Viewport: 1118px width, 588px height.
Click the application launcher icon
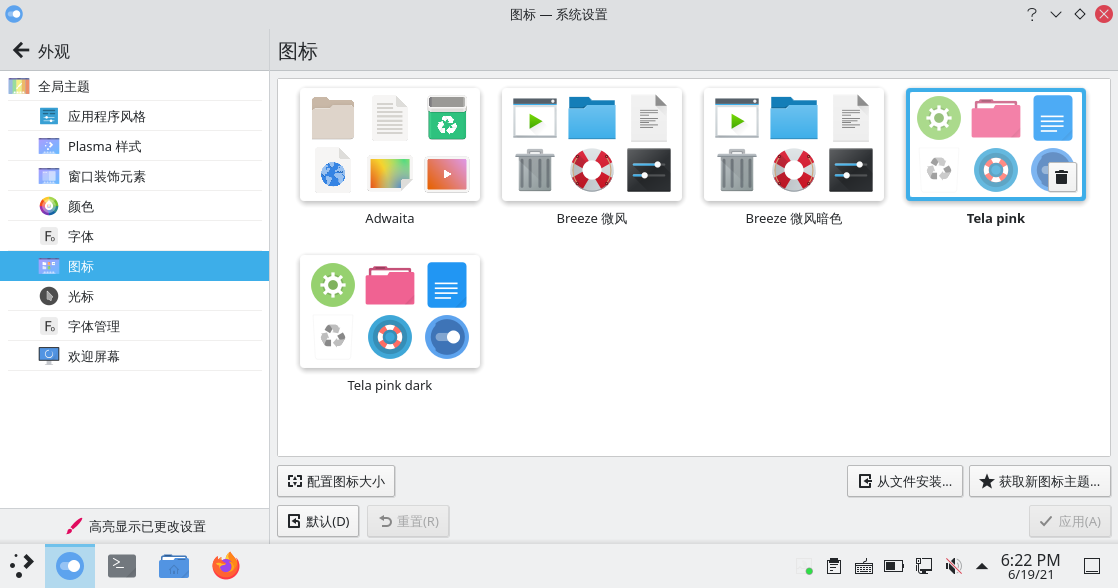pyautogui.click(x=22, y=566)
